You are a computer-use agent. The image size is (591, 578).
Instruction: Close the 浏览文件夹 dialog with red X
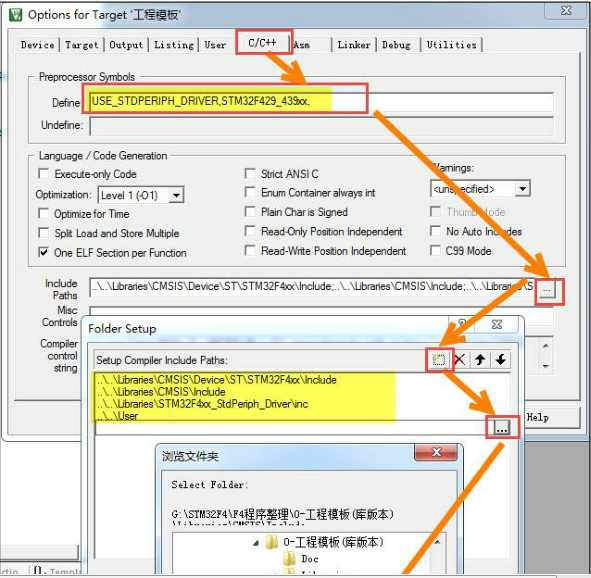point(436,452)
